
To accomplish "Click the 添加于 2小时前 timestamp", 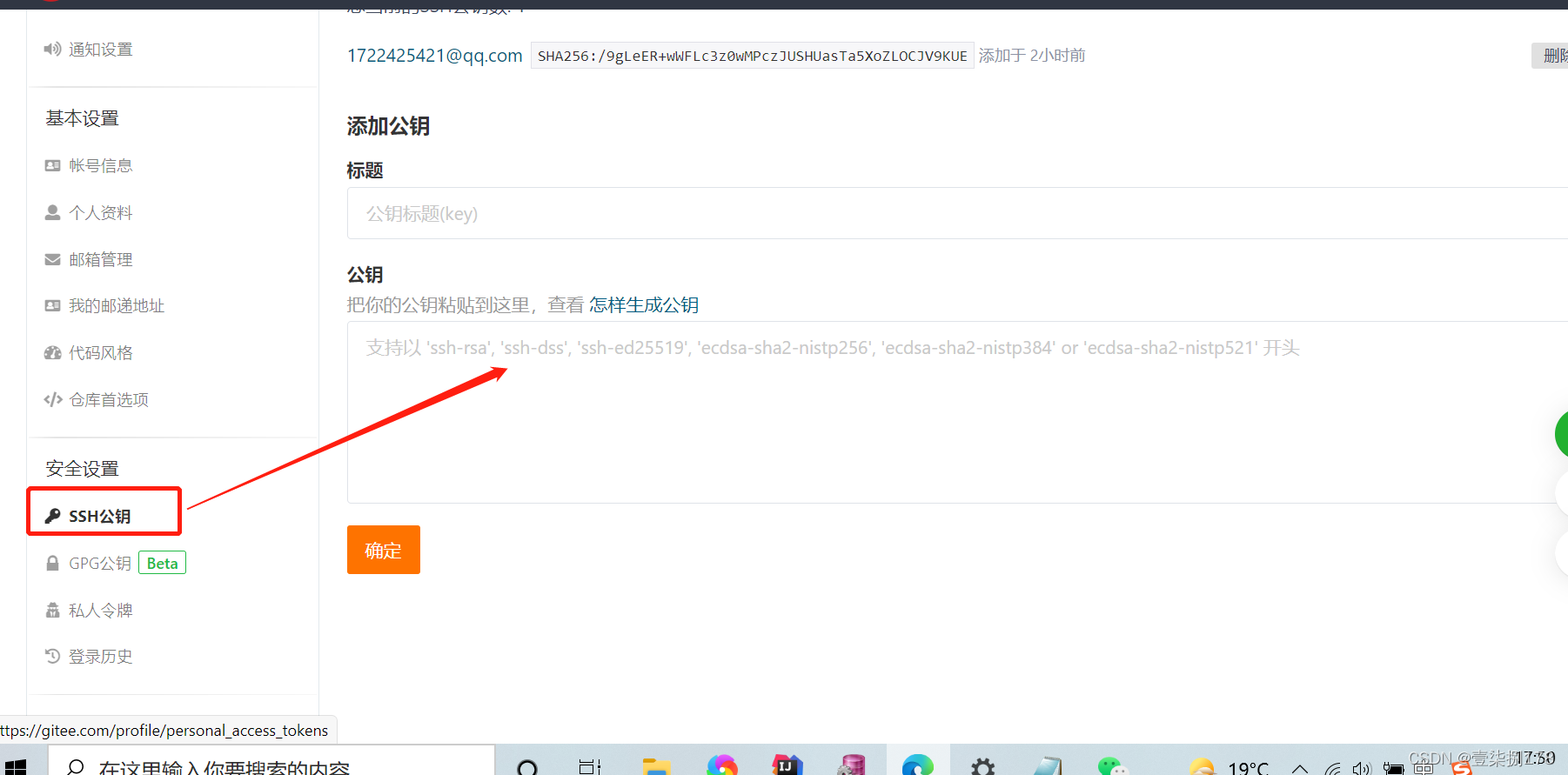I will [1032, 56].
